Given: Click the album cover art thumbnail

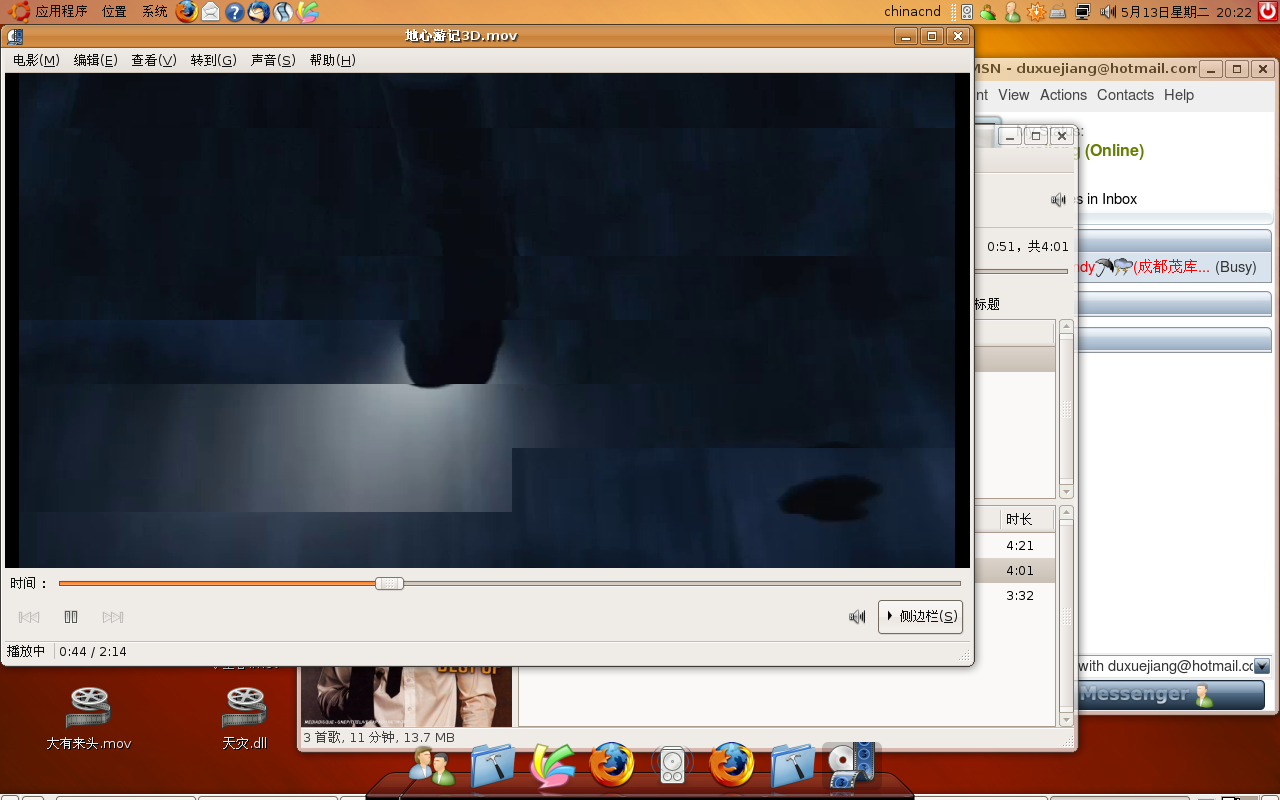Looking at the screenshot, I should tap(406, 696).
